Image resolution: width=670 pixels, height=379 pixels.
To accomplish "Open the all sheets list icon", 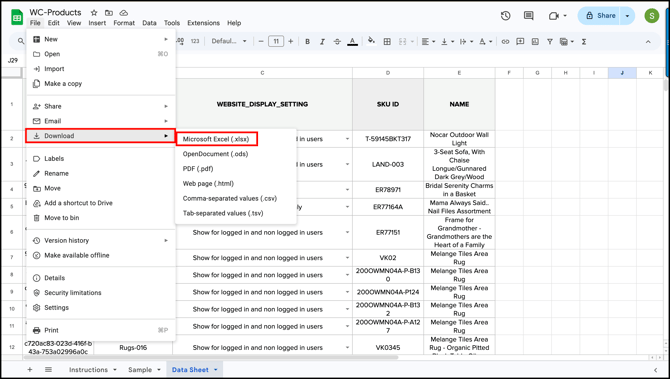I will [48, 370].
